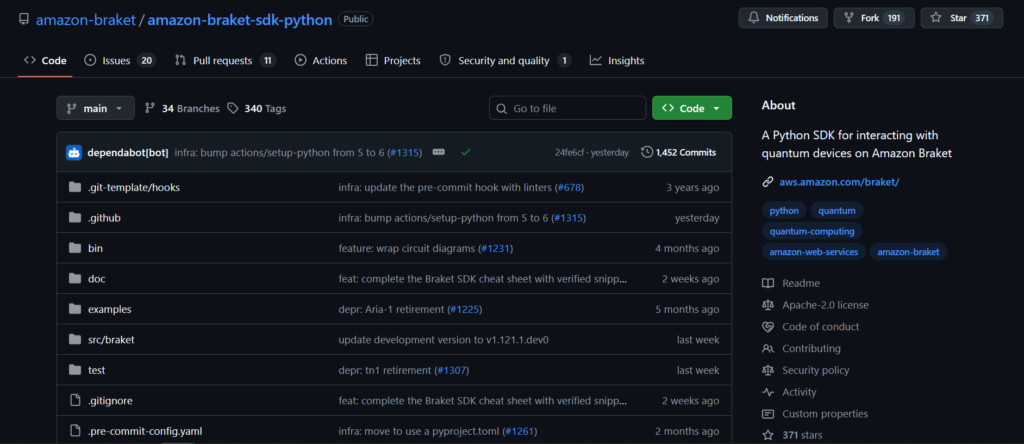
Task: Select the amazon-braket topic tag
Action: [908, 252]
